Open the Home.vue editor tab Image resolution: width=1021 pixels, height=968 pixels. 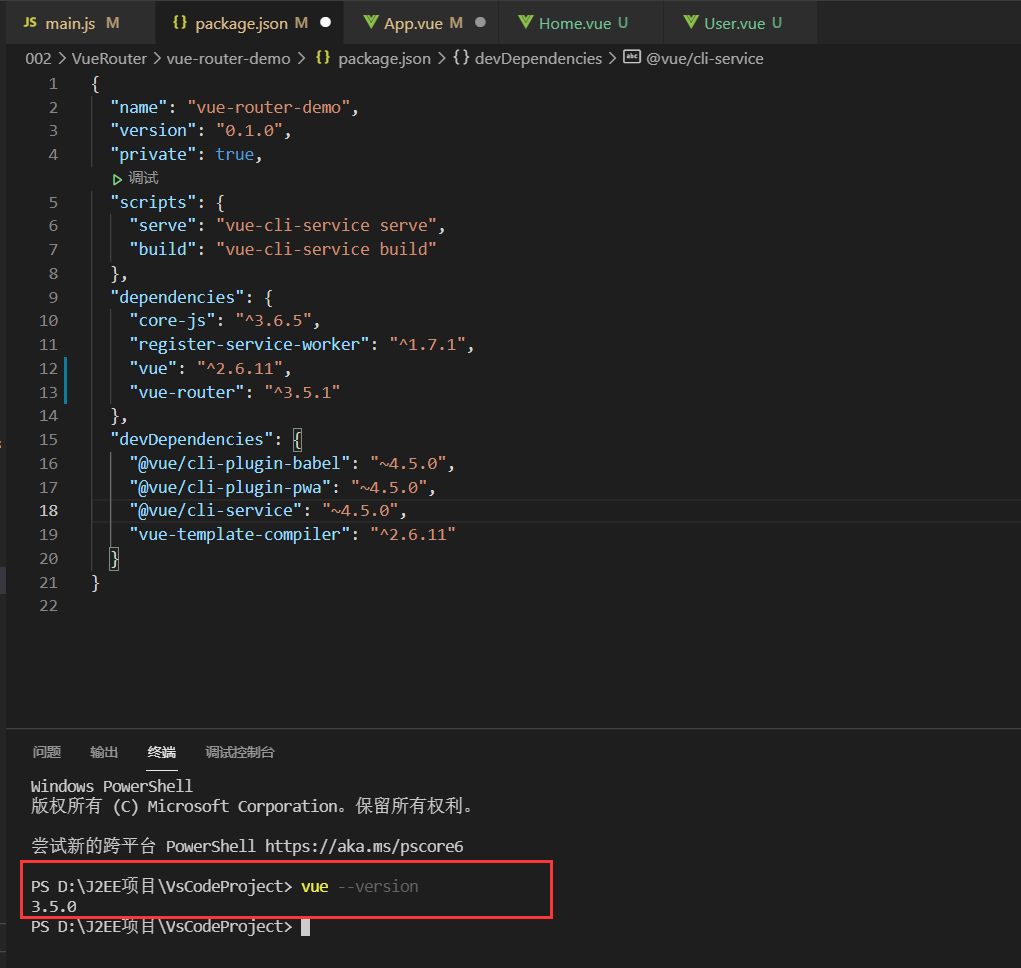click(581, 23)
